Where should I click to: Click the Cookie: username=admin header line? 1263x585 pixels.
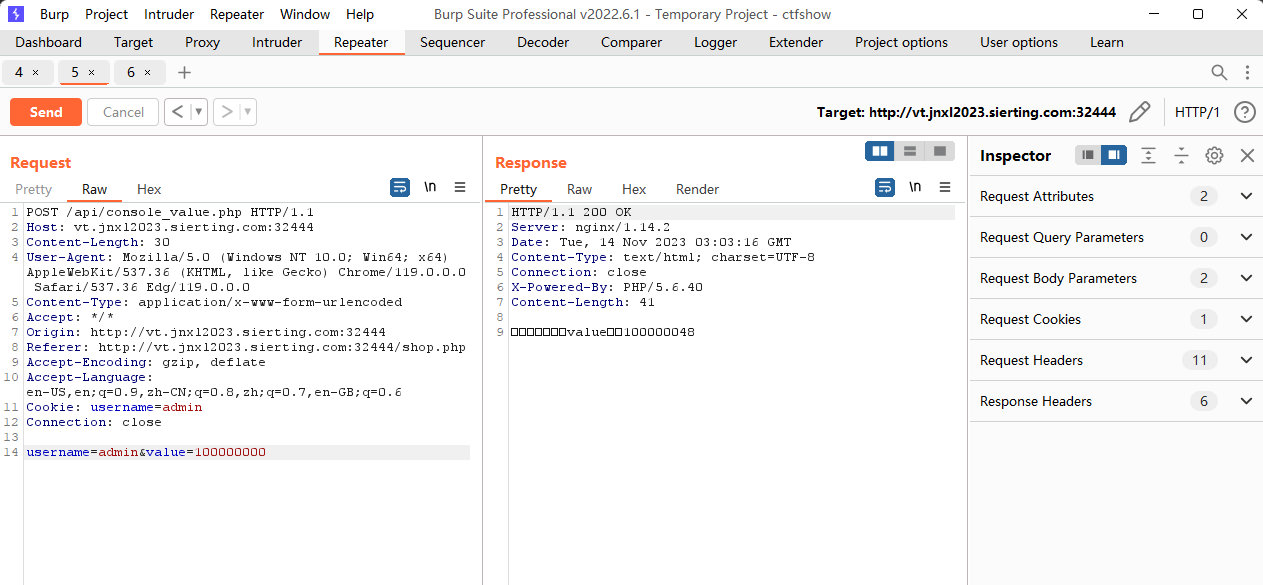(114, 407)
